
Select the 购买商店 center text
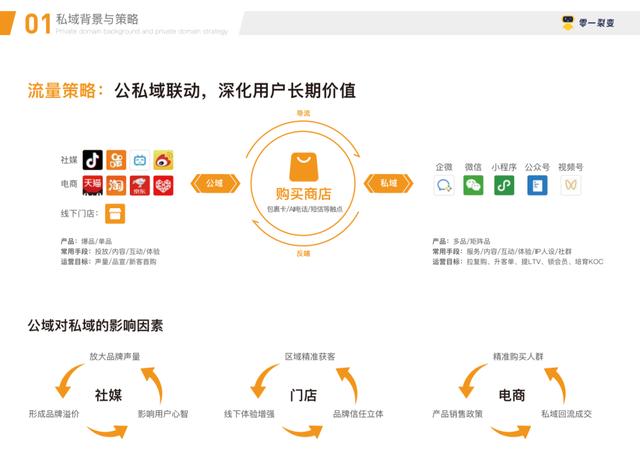click(303, 194)
